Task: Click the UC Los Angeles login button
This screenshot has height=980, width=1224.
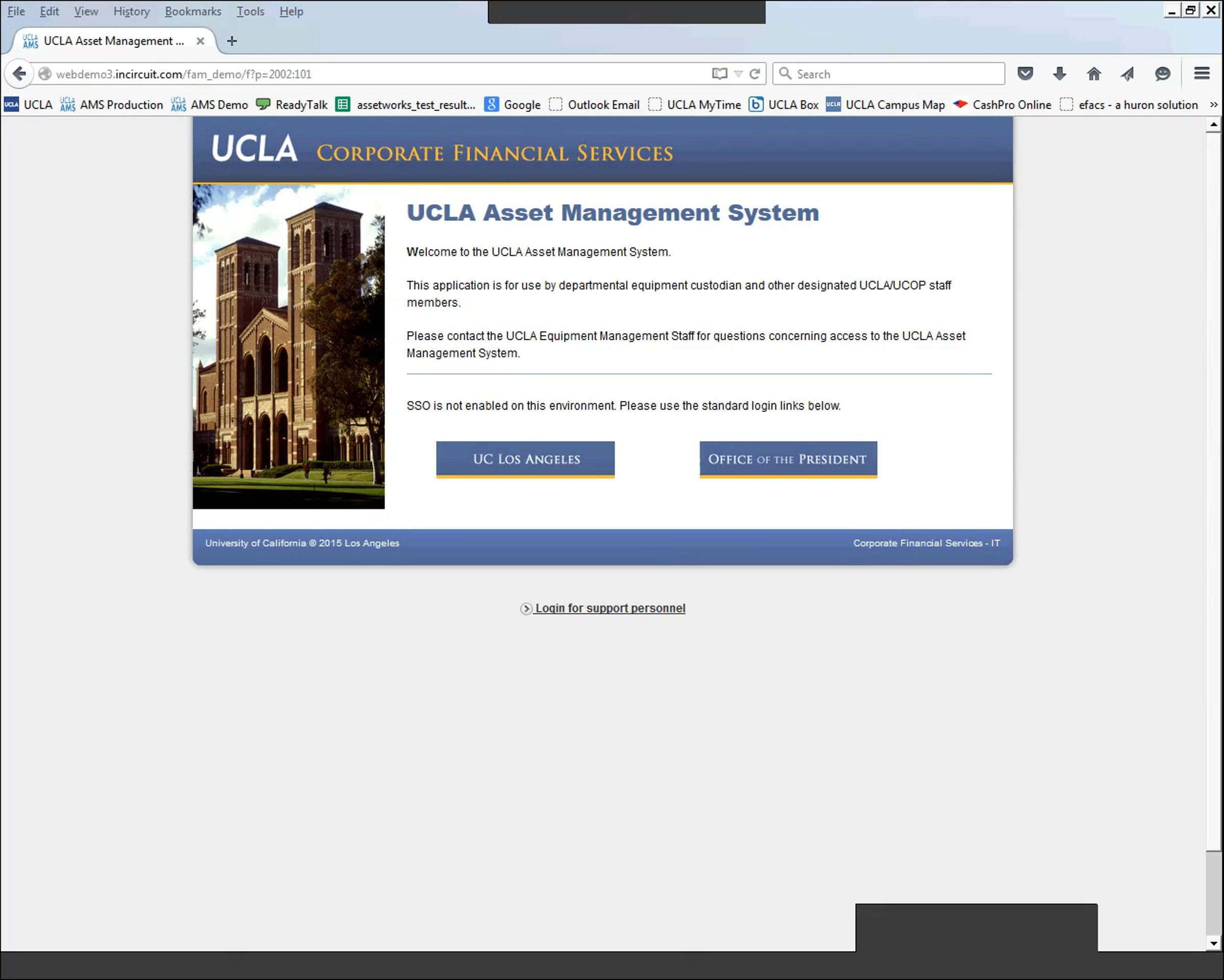Action: (x=526, y=459)
